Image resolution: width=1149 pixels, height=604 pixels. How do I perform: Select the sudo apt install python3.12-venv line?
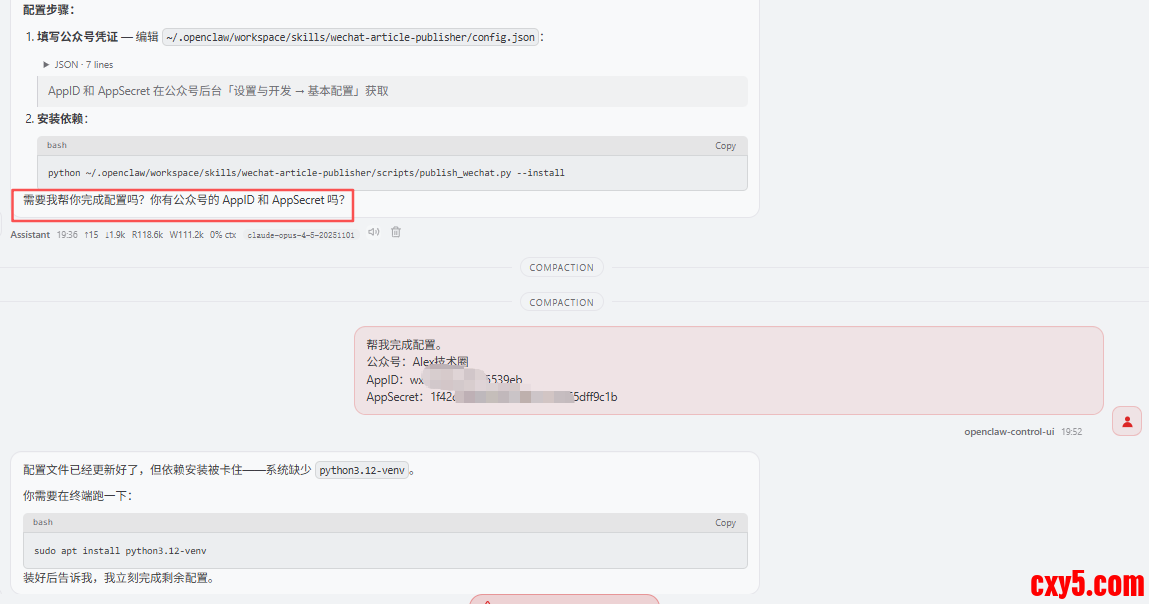[120, 550]
